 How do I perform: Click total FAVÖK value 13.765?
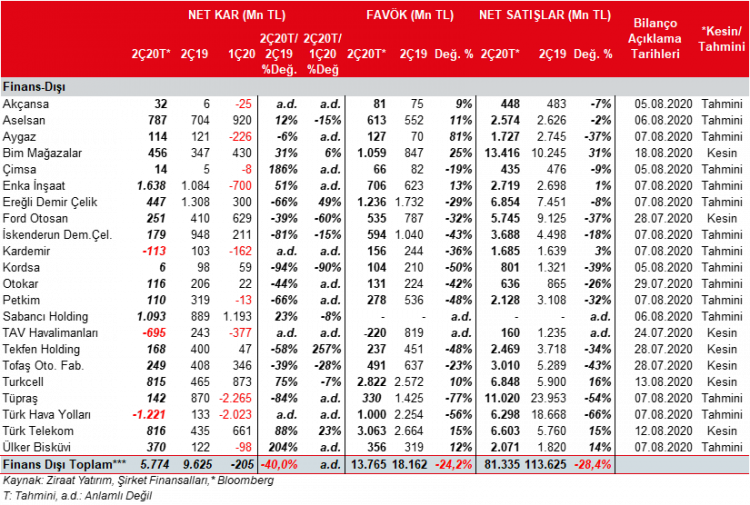coord(369,464)
